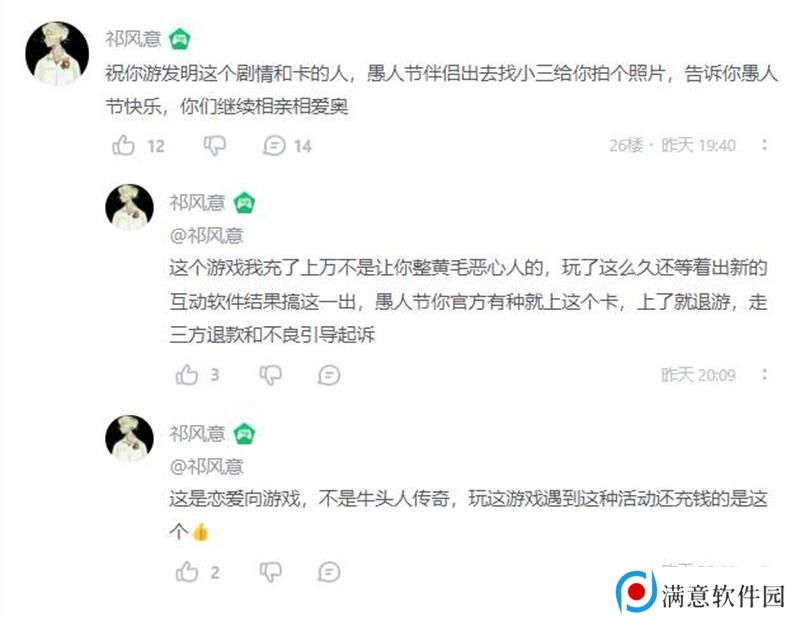800x617 pixels.
Task: Like the last reply with 2 likes
Action: [187, 572]
